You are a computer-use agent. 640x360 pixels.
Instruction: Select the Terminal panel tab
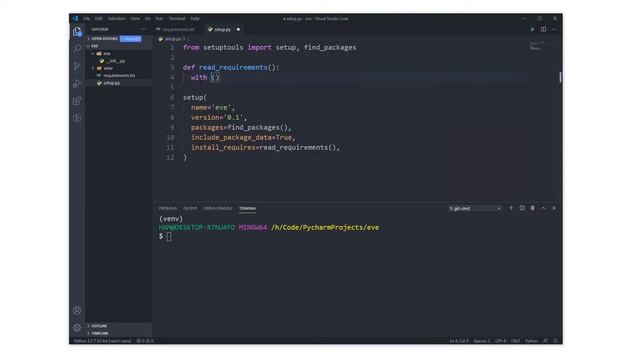(247, 209)
